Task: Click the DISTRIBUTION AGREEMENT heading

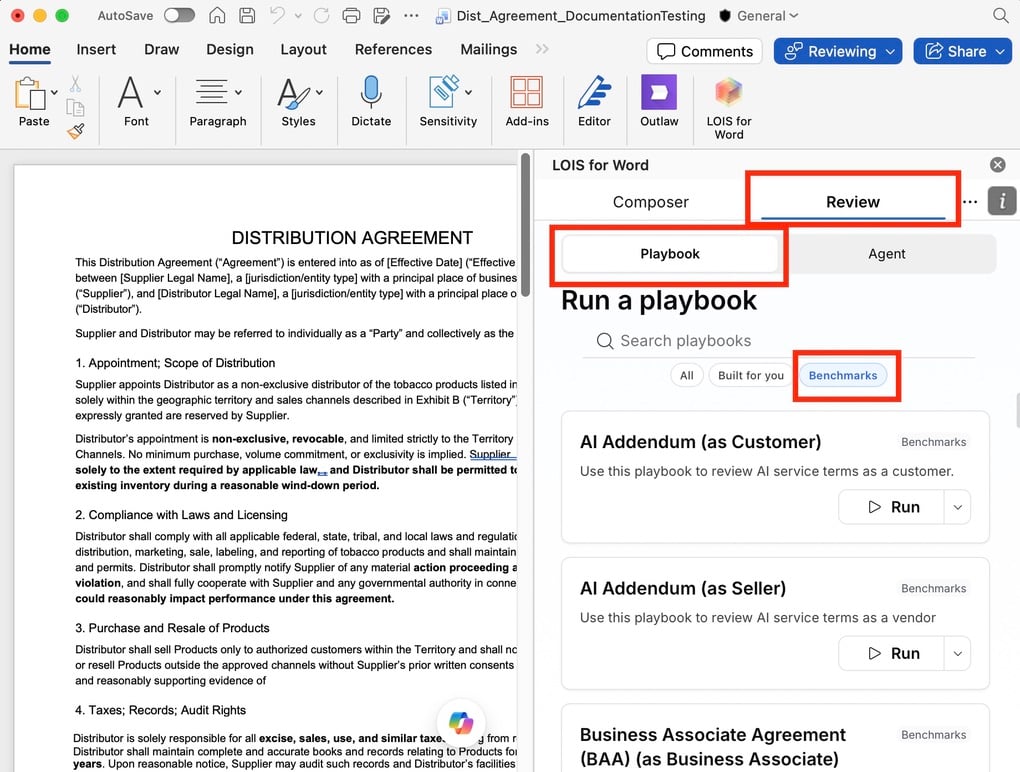Action: pos(352,238)
